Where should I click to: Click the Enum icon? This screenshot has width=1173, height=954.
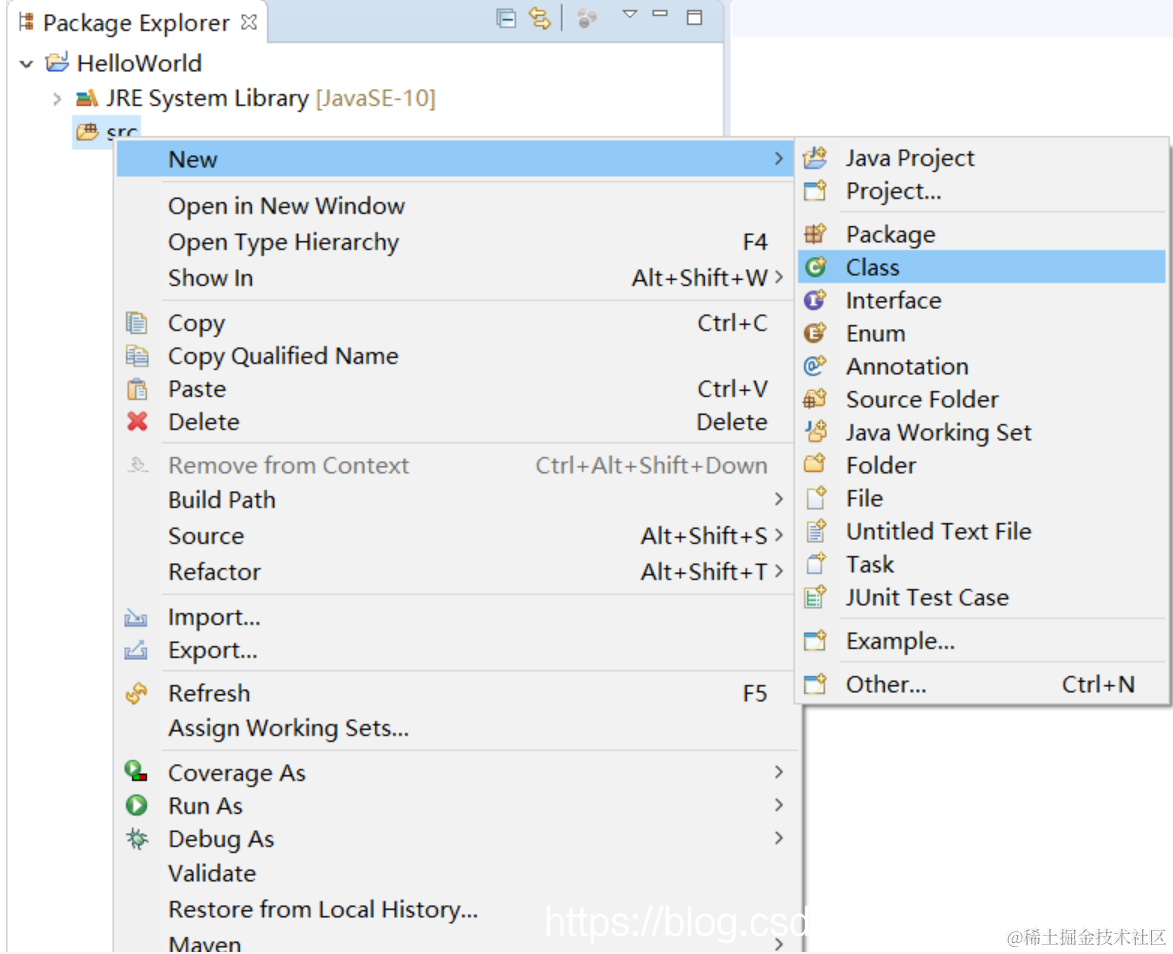pos(815,333)
